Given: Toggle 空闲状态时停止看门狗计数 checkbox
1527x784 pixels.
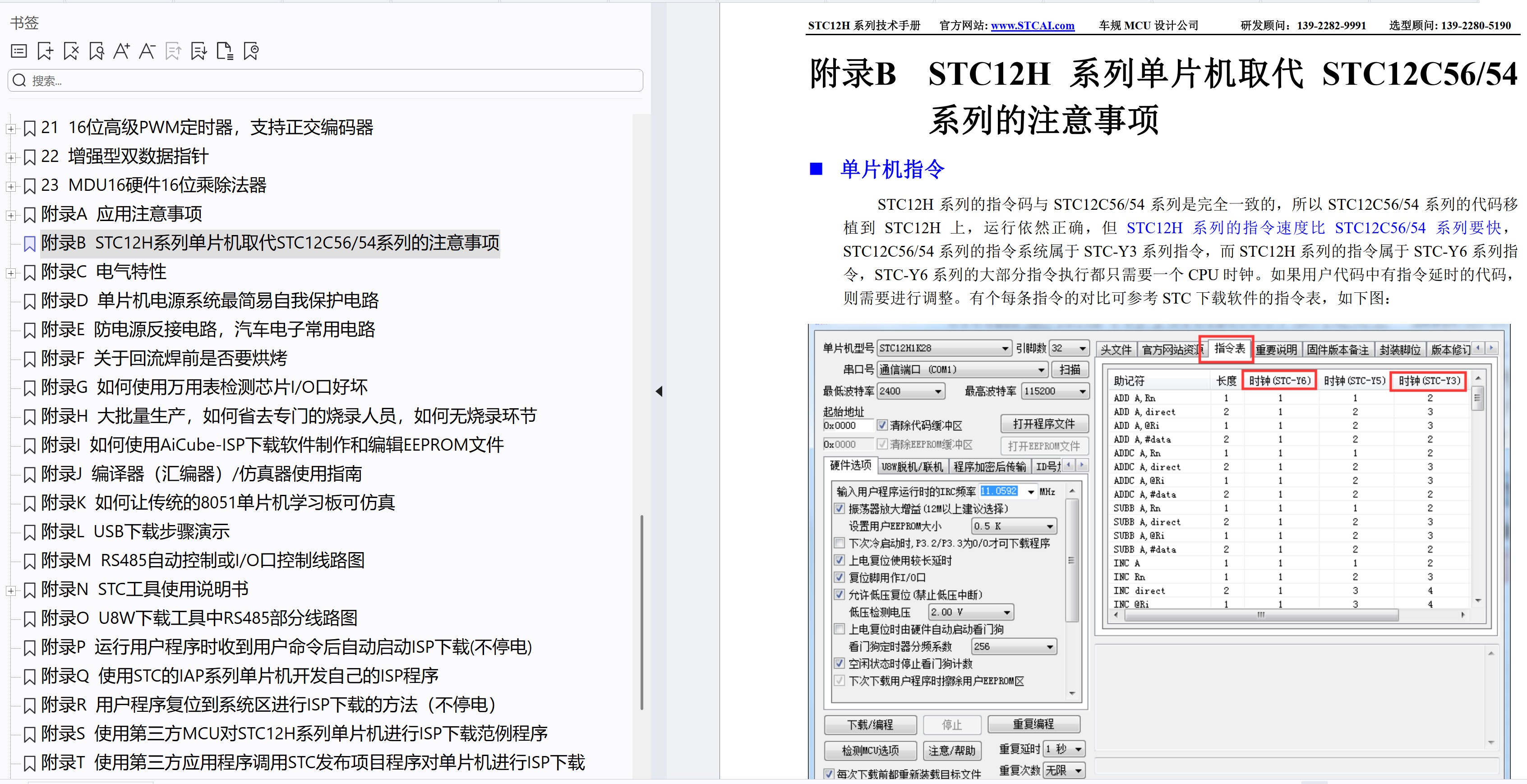Looking at the screenshot, I should (x=840, y=664).
